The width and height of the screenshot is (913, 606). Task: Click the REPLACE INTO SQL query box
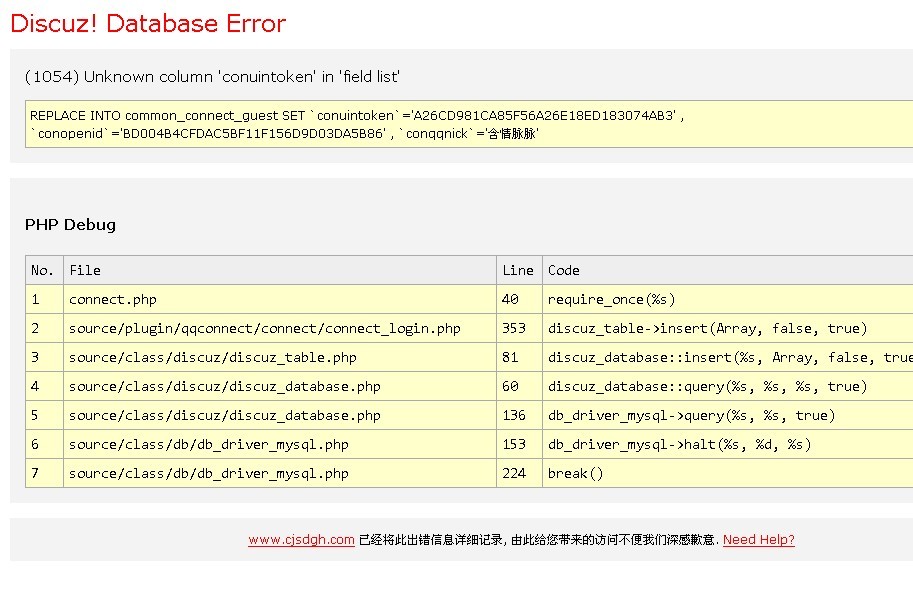469,124
